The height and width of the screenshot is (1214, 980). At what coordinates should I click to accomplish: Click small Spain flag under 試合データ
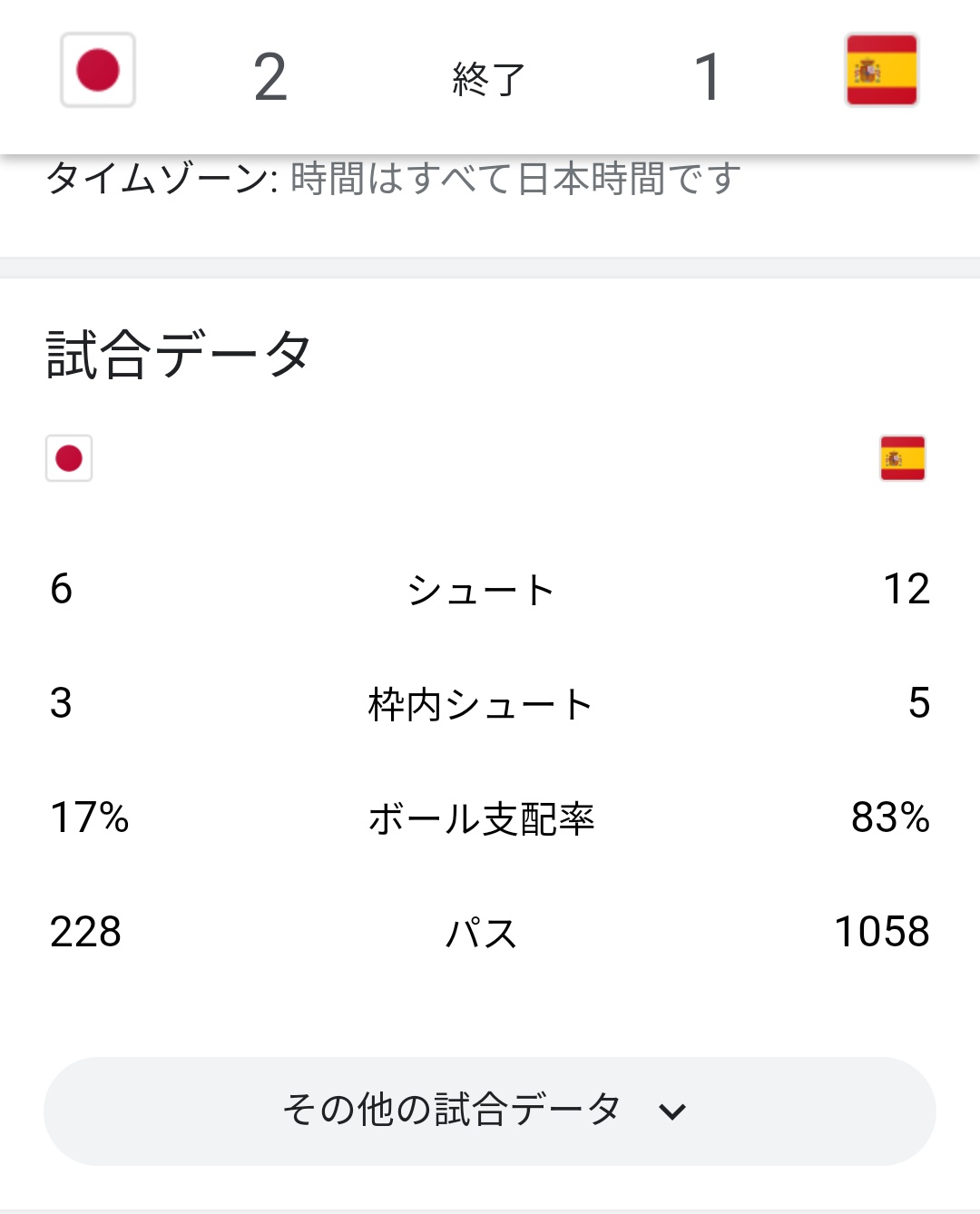point(902,458)
